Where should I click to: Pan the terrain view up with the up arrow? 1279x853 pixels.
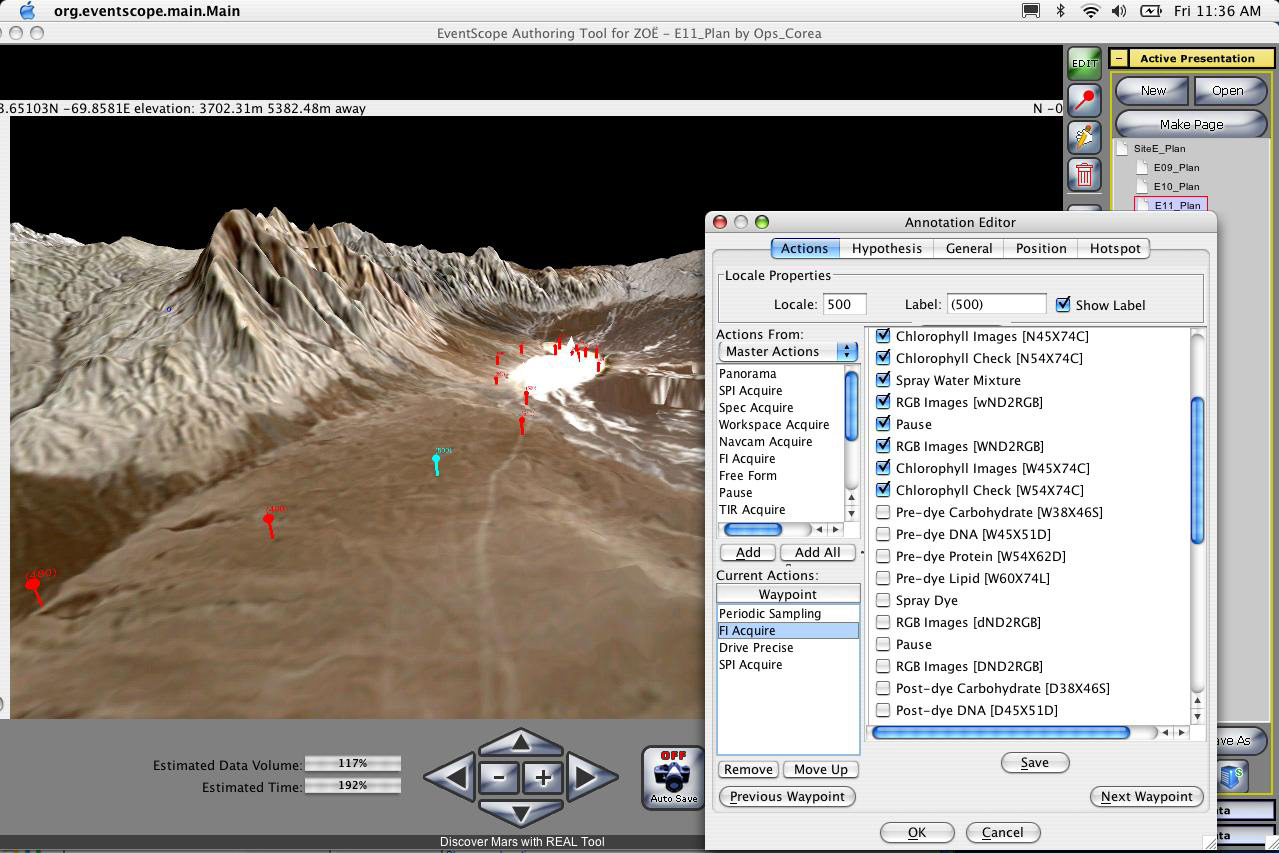coord(520,743)
